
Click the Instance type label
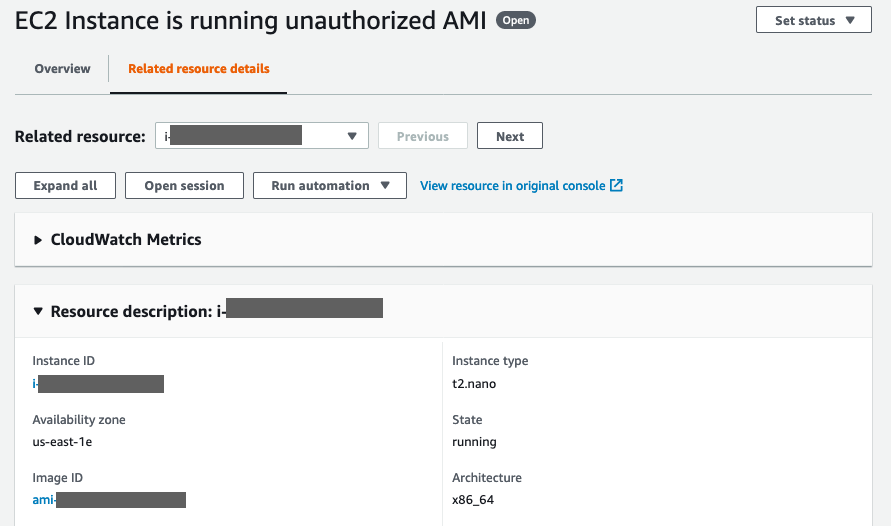click(490, 361)
